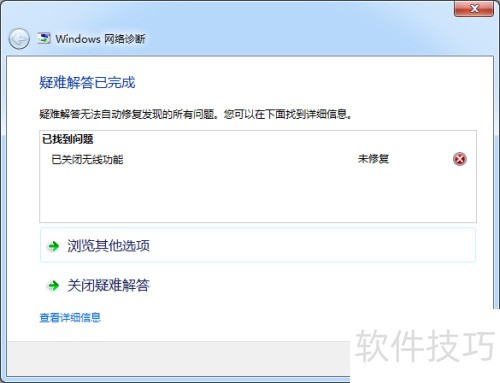Click the back arrow button
This screenshot has width=500, height=383.
19,39
